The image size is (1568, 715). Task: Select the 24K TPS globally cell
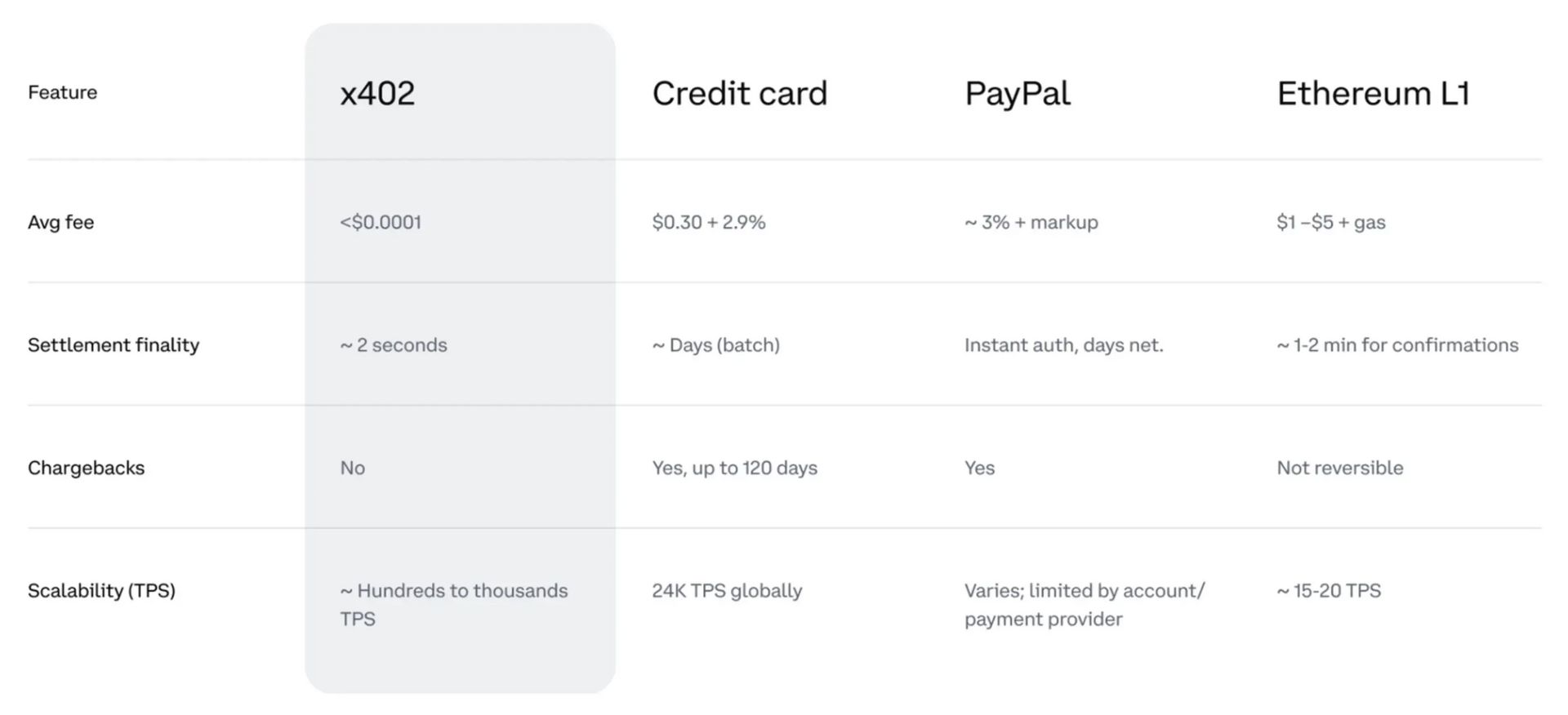pos(727,590)
